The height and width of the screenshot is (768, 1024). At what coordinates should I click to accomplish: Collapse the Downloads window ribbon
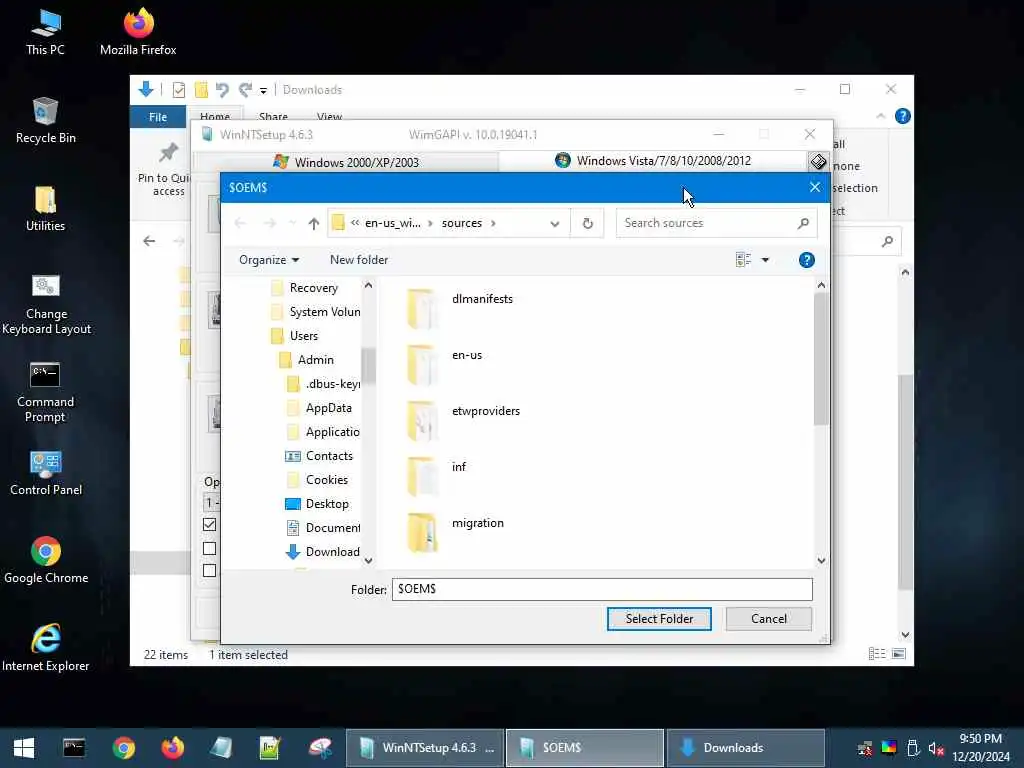880,116
